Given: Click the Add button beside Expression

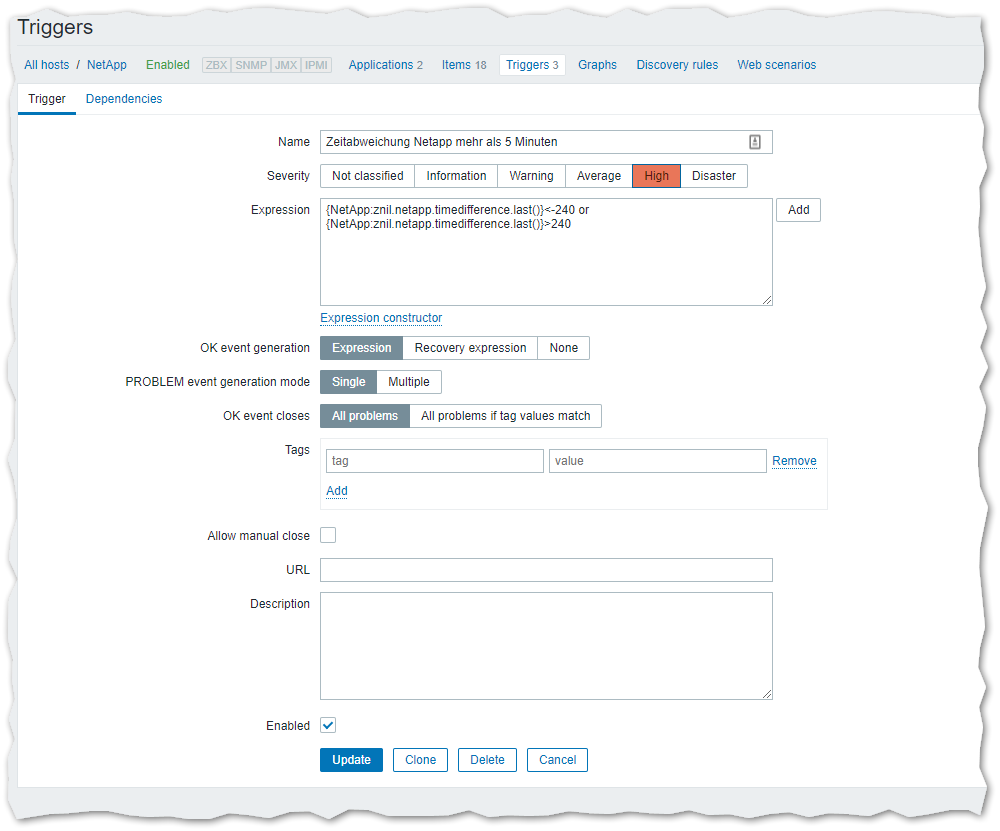Looking at the screenshot, I should point(798,210).
